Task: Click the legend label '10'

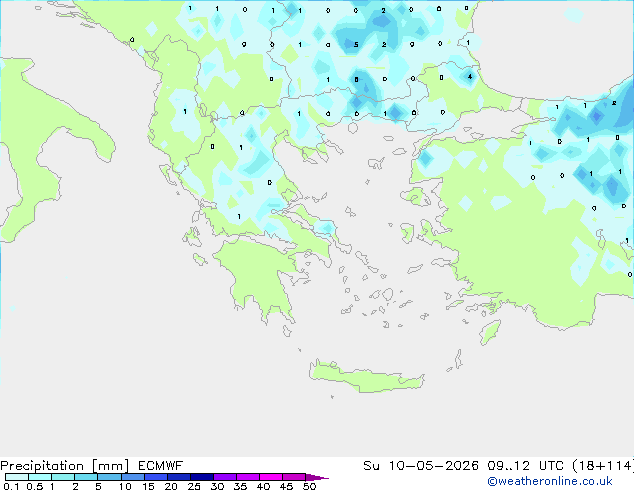Action: point(125,486)
